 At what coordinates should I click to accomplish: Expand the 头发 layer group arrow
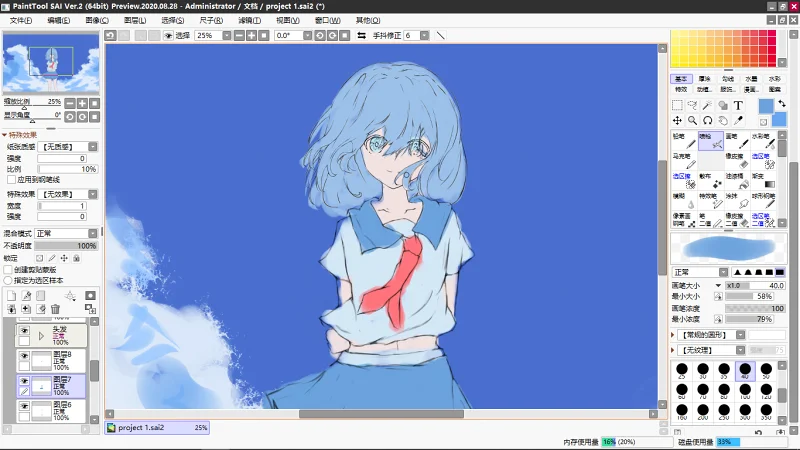(x=41, y=336)
